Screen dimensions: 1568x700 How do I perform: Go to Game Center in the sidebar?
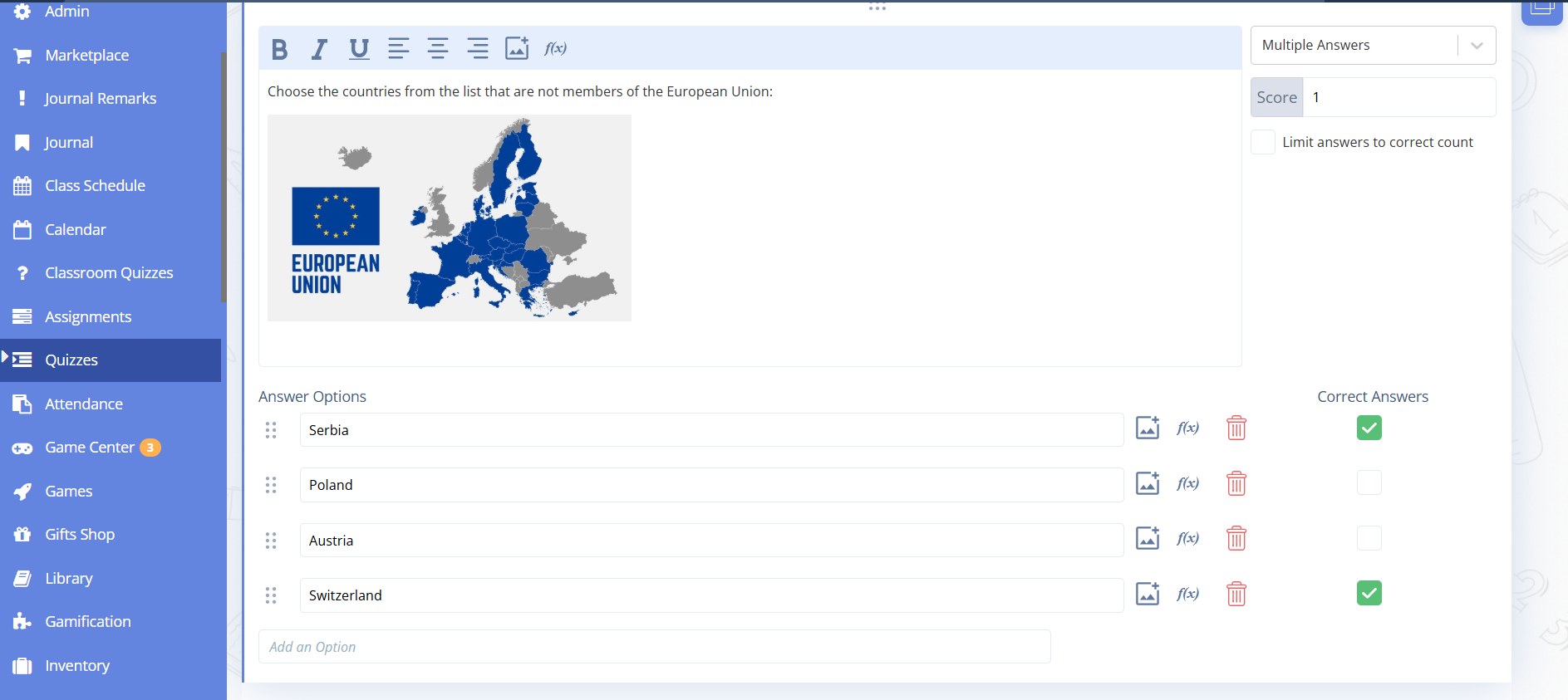(x=90, y=448)
